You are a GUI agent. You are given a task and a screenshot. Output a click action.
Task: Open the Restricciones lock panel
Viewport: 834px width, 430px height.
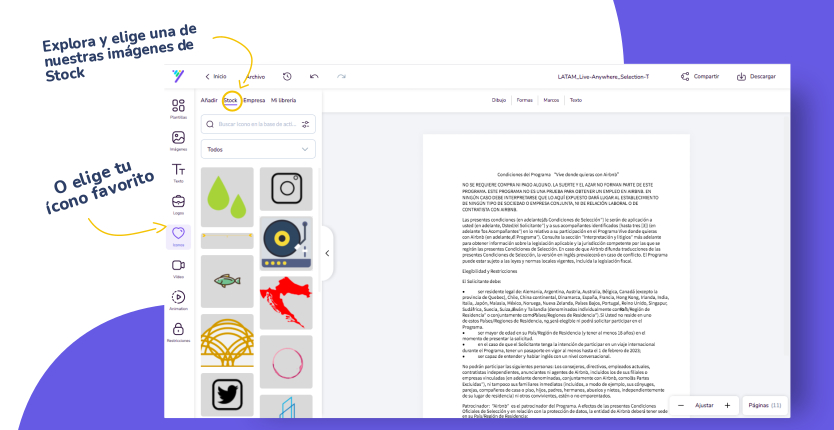point(178,332)
